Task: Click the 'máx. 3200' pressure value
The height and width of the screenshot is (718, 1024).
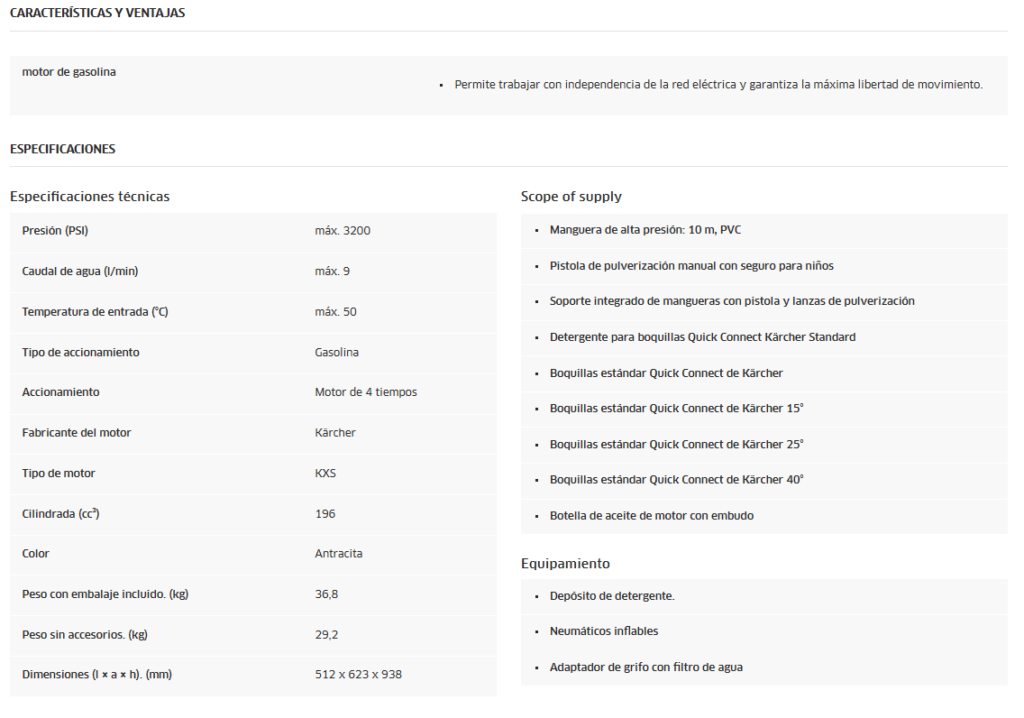Action: point(342,231)
